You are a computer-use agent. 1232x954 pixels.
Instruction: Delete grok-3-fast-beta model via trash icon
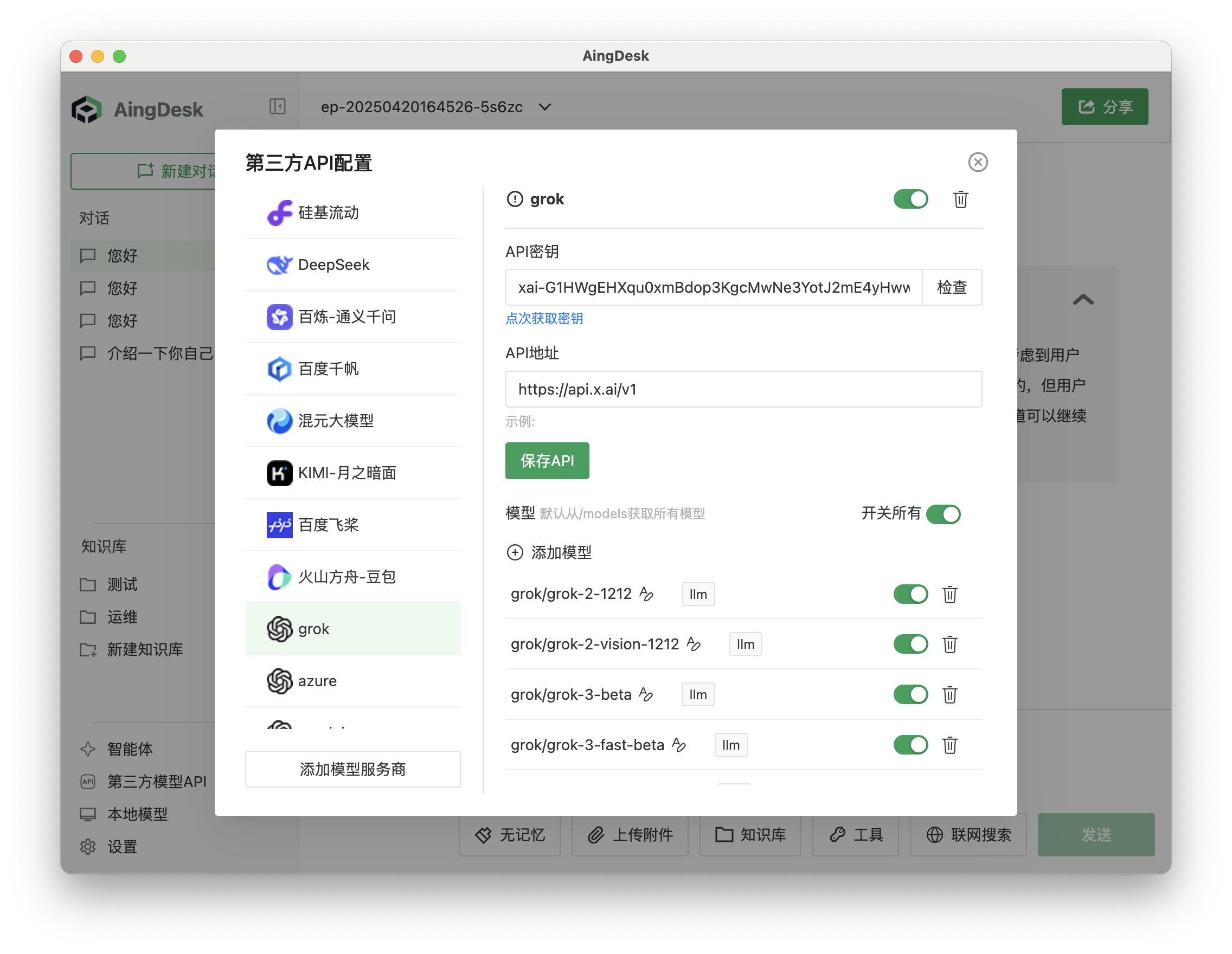click(949, 745)
